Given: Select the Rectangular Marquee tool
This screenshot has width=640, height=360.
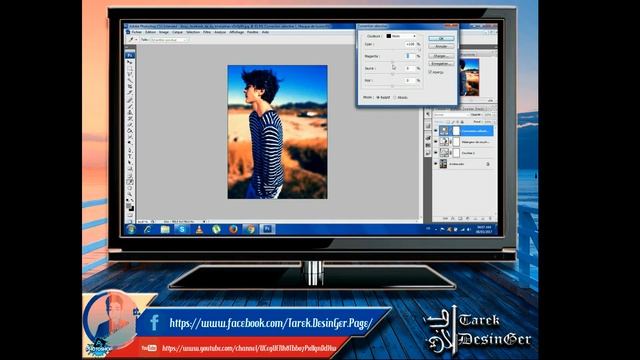Looking at the screenshot, I should (130, 68).
